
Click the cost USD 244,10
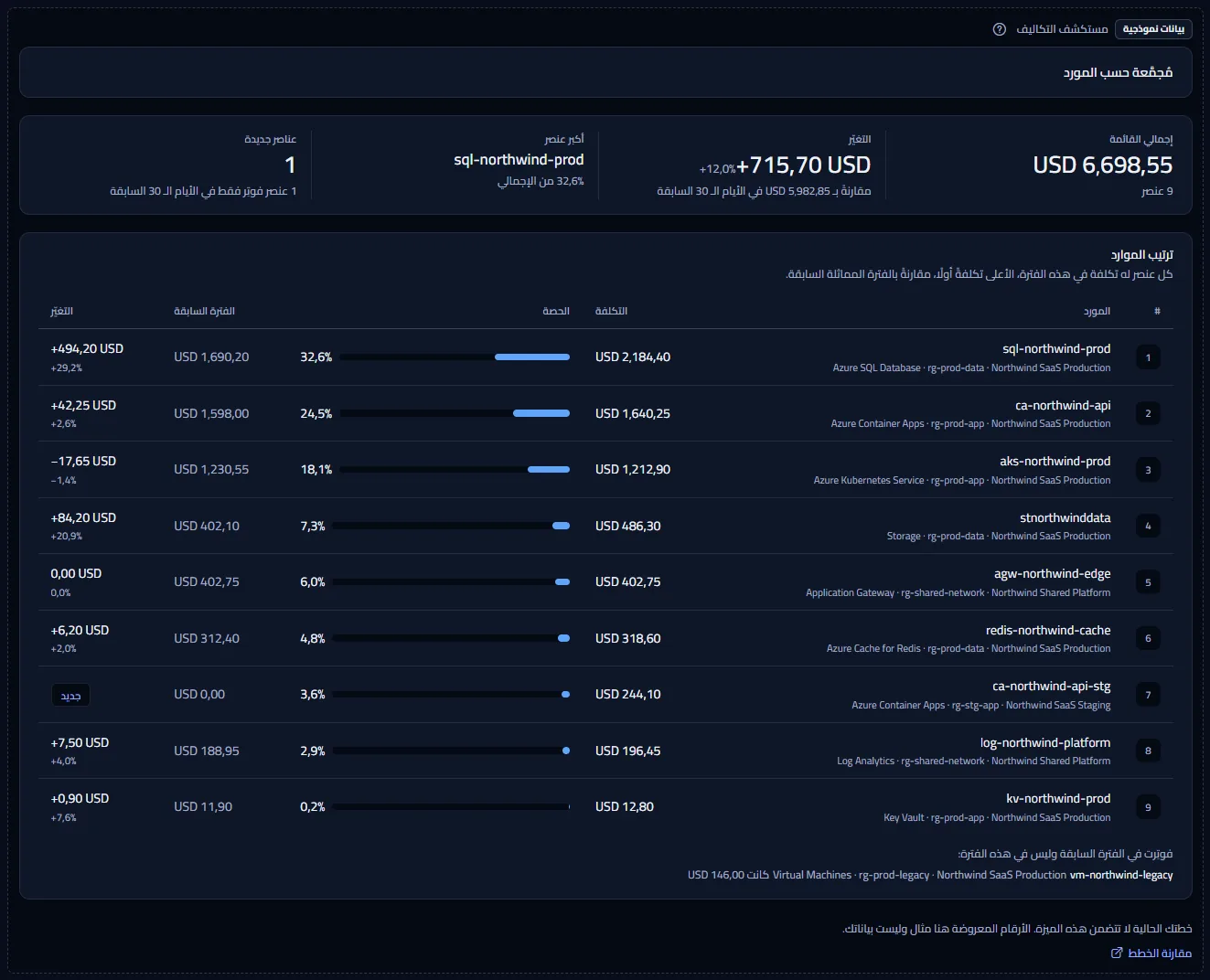click(628, 695)
